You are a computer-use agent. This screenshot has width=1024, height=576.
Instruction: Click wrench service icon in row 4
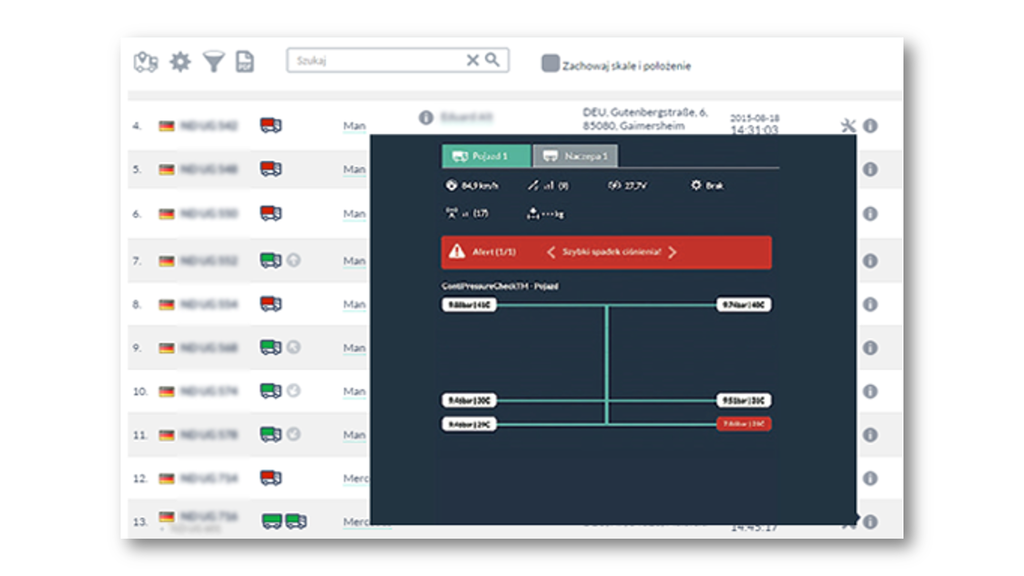(848, 125)
